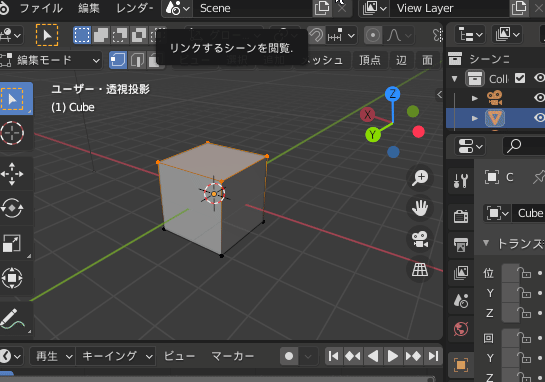The width and height of the screenshot is (545, 382).
Task: Open the Output properties tab
Action: [461, 245]
